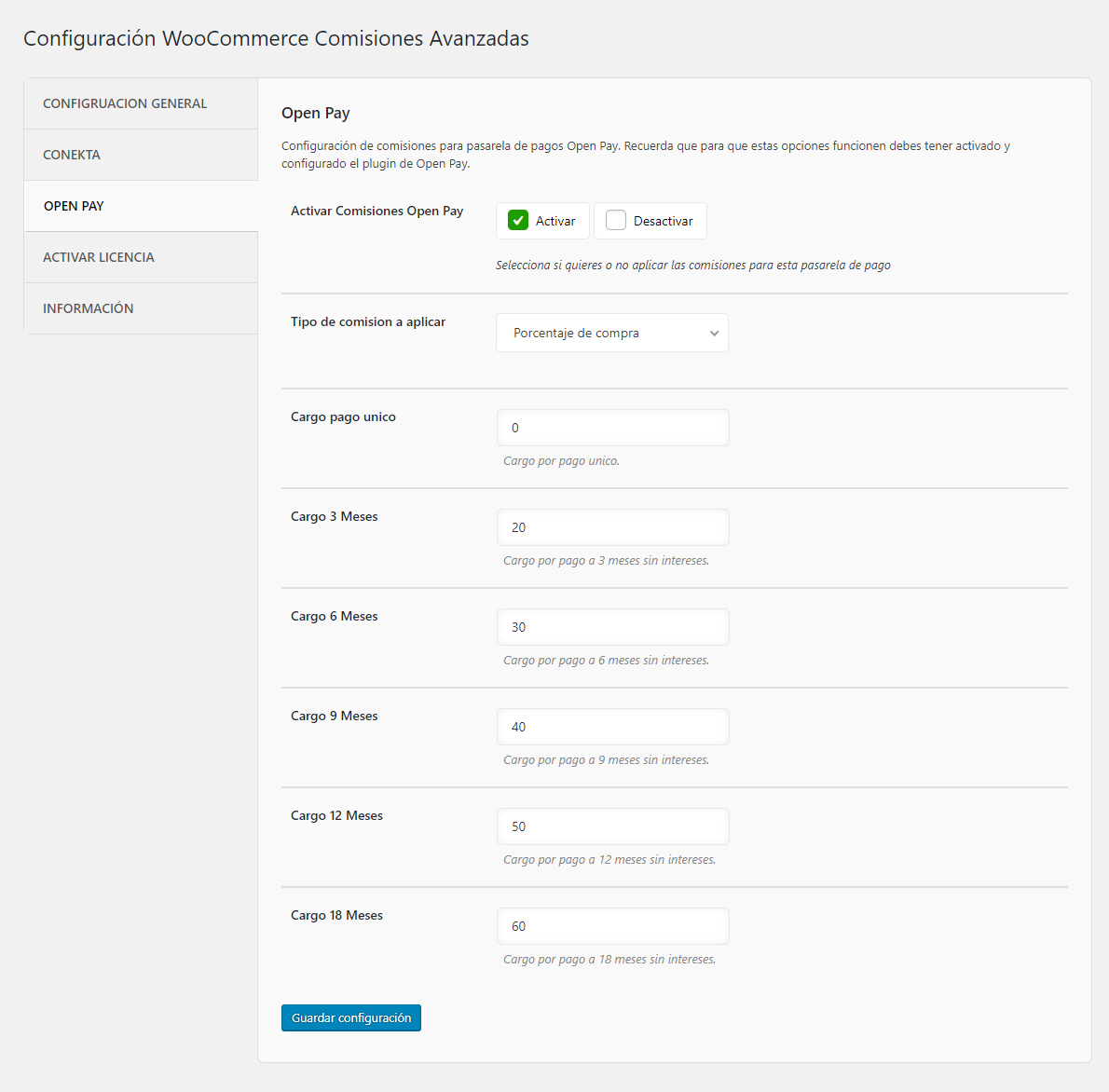Viewport: 1109px width, 1092px height.
Task: Click the Cargo 6 Meses field showing 30
Action: tap(612, 627)
